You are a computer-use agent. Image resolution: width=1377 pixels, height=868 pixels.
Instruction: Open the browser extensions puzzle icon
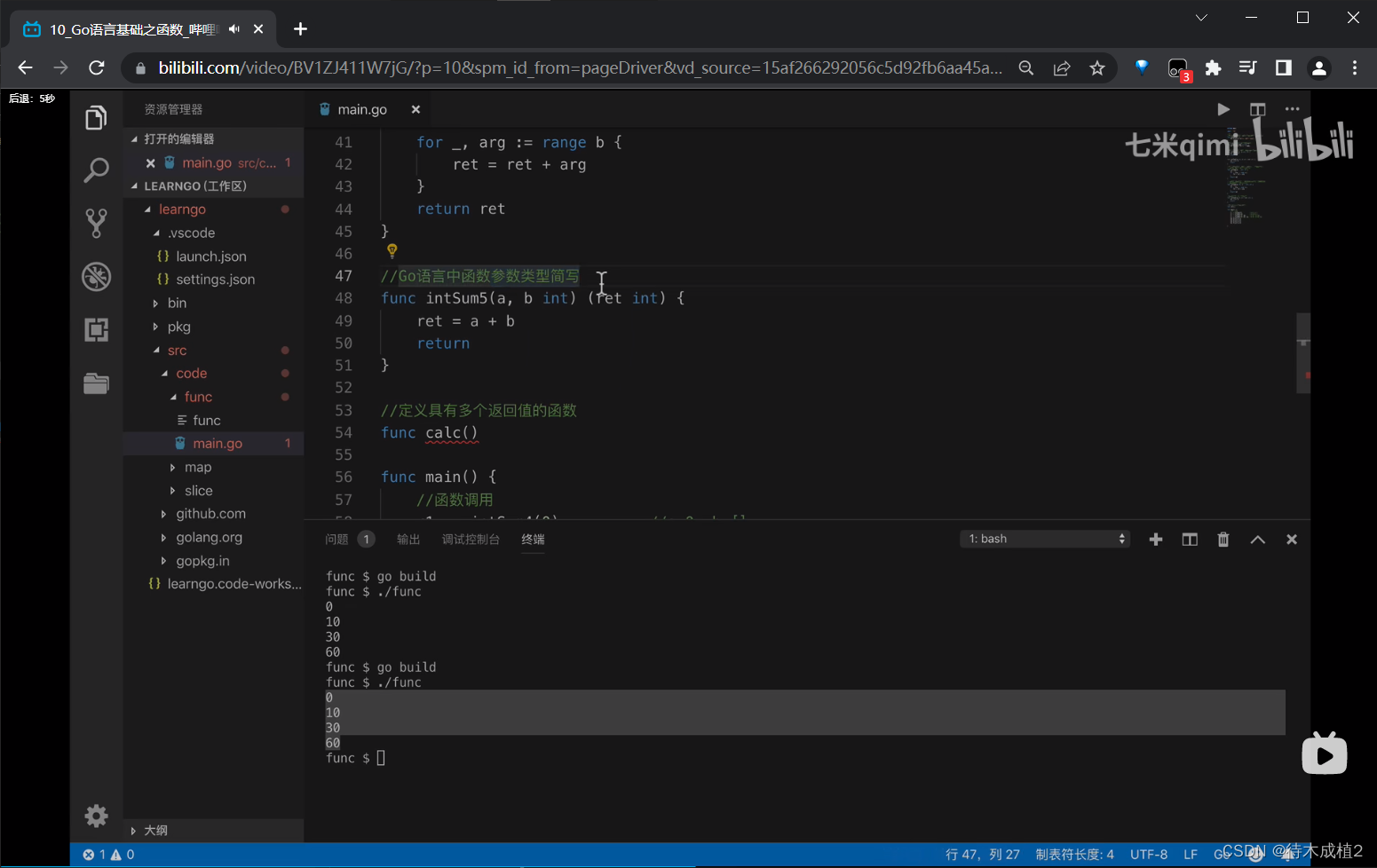click(x=1213, y=67)
